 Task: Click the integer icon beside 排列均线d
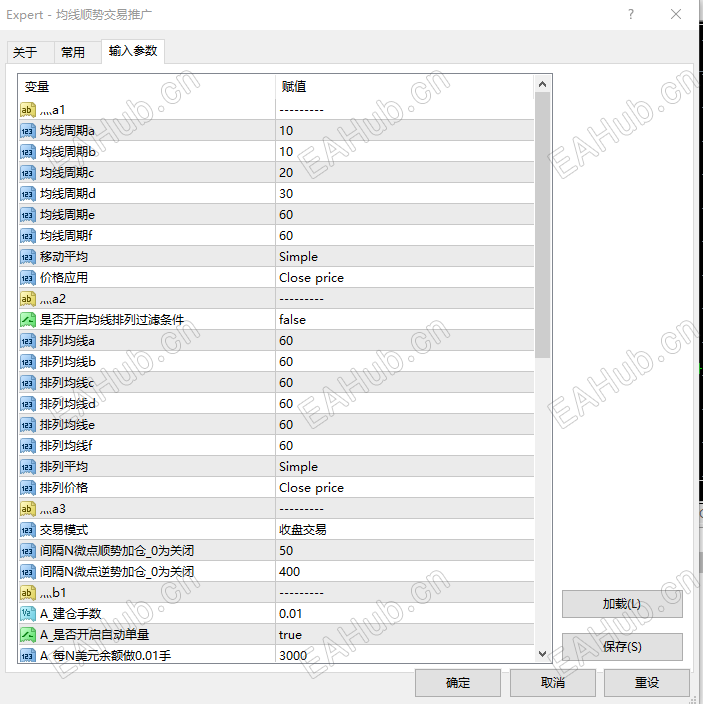click(x=27, y=404)
